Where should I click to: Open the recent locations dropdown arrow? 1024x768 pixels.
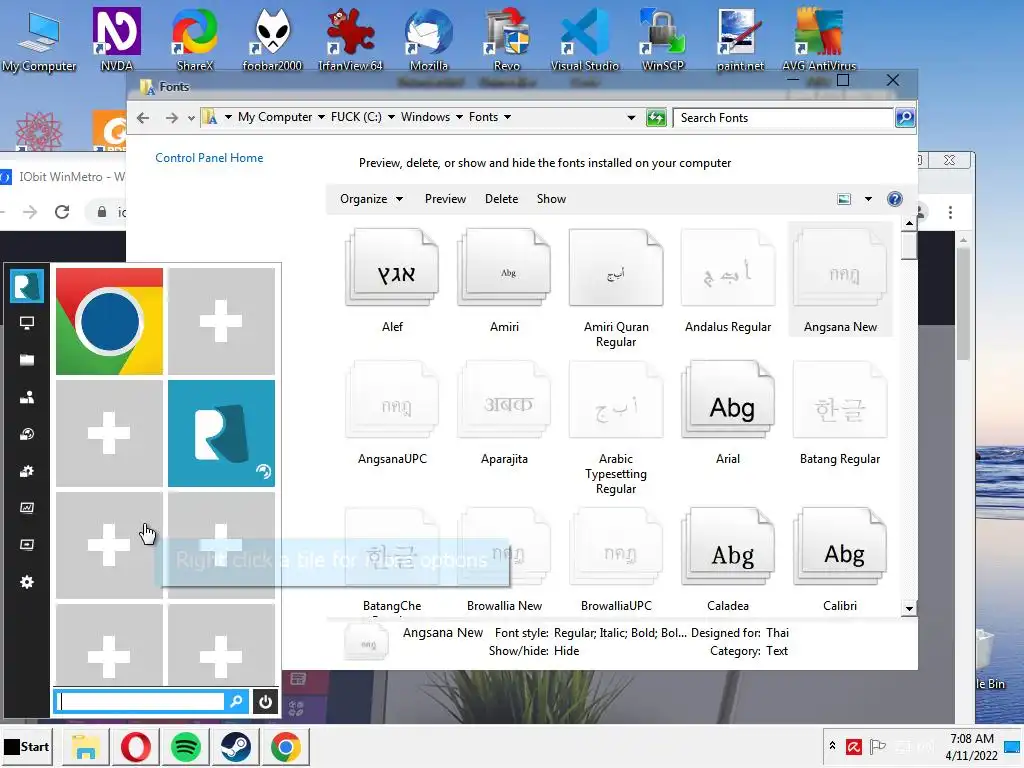click(191, 118)
